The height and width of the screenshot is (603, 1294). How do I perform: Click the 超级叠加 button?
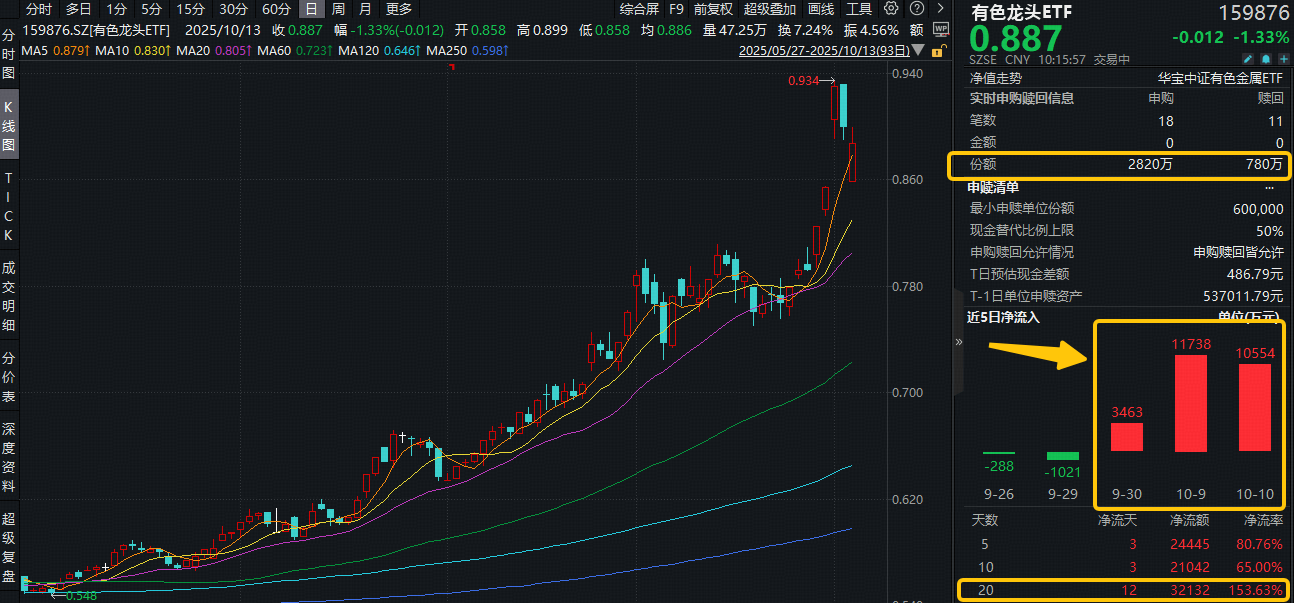point(770,9)
